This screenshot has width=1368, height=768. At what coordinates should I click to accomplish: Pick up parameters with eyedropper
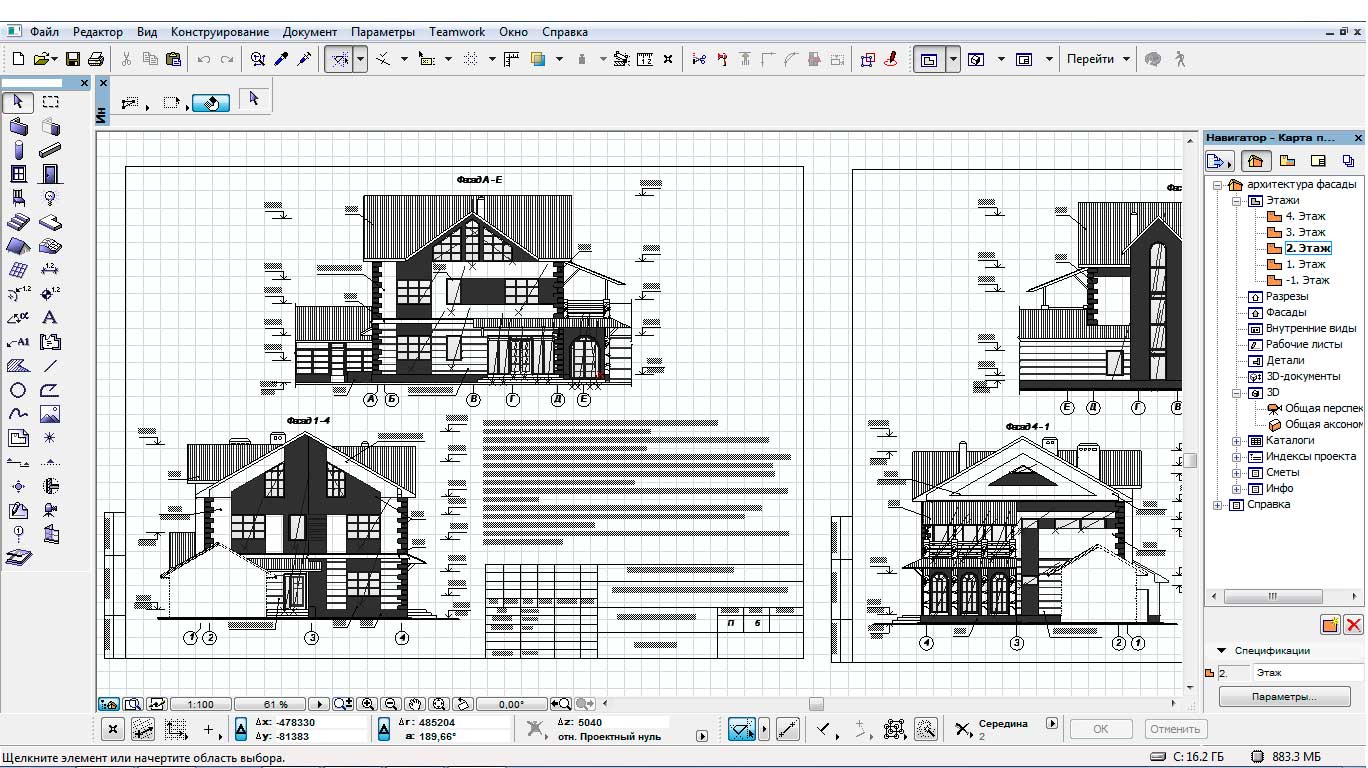coord(281,59)
